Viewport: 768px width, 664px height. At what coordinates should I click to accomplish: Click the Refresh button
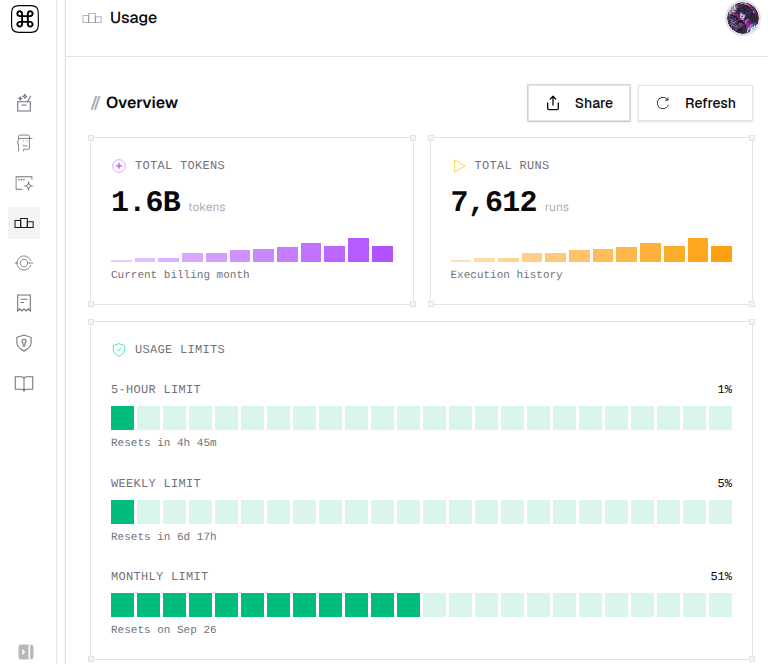pos(695,103)
